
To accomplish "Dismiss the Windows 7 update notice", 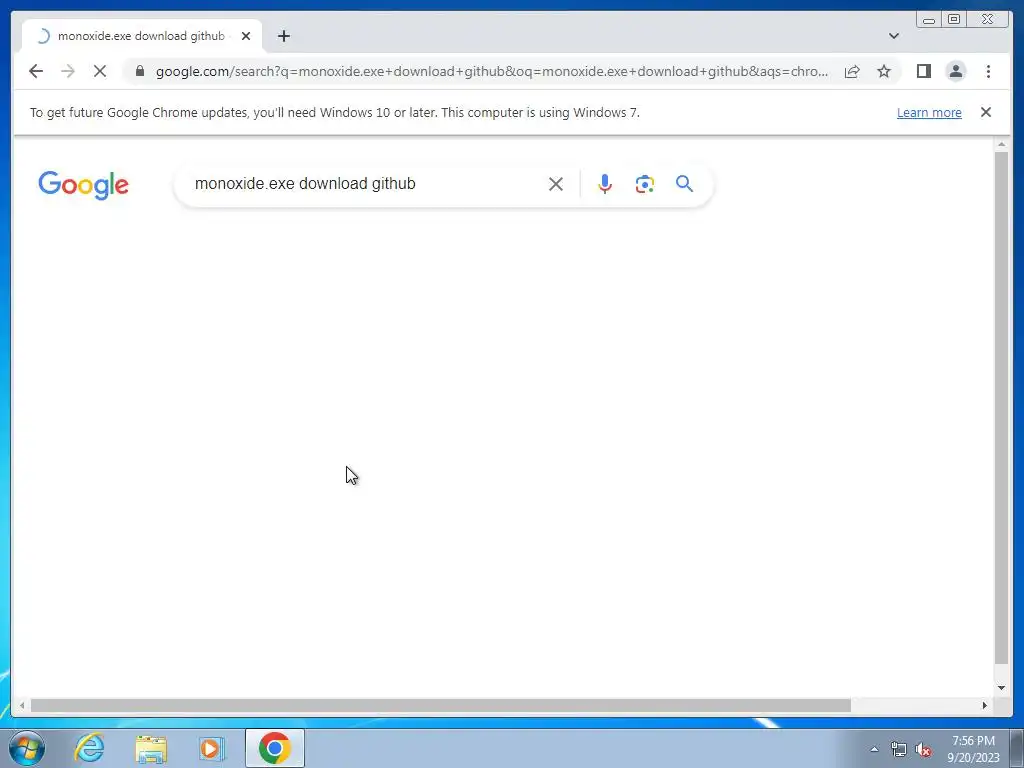I will point(985,112).
